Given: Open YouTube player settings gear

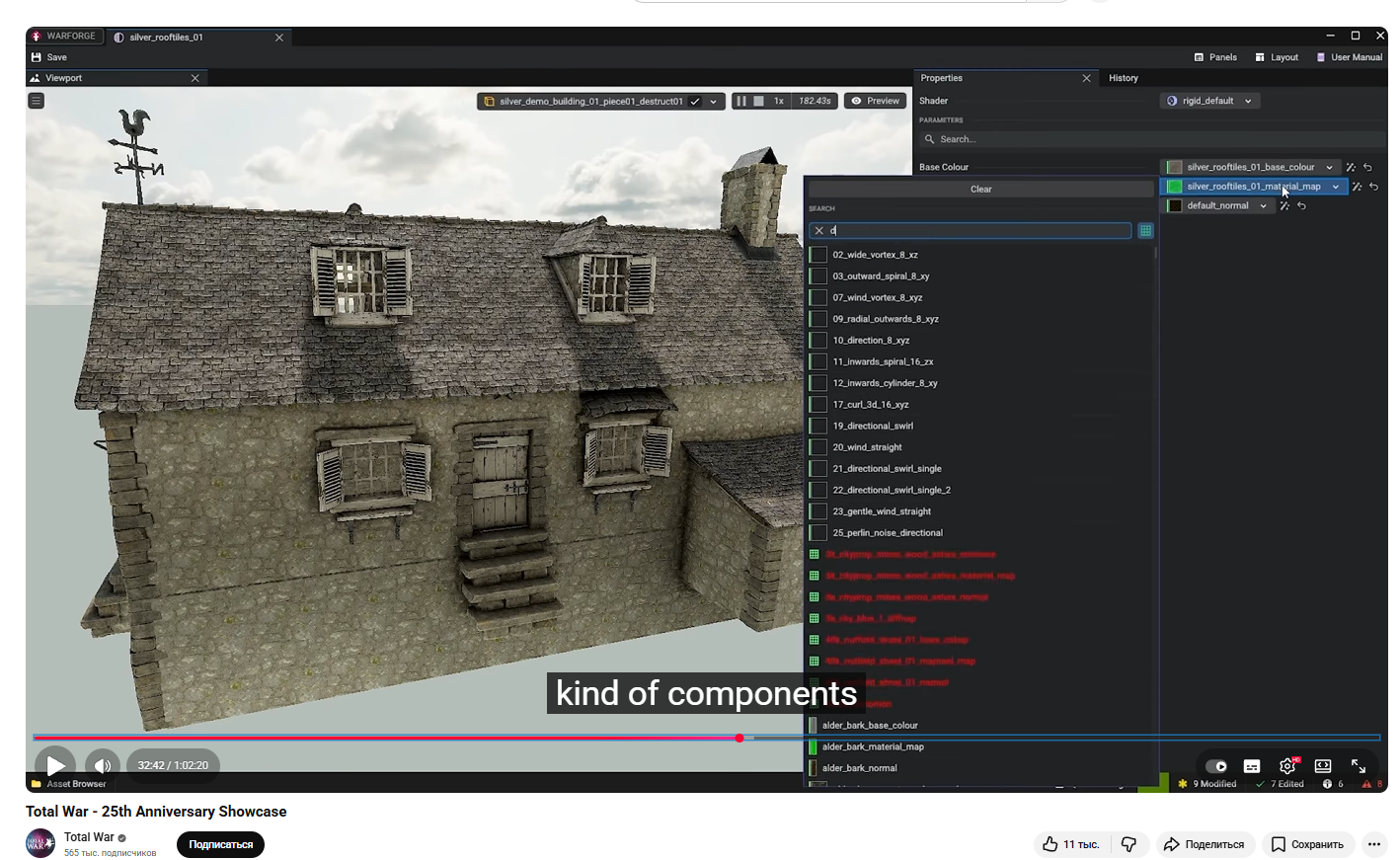Looking at the screenshot, I should (x=1287, y=766).
